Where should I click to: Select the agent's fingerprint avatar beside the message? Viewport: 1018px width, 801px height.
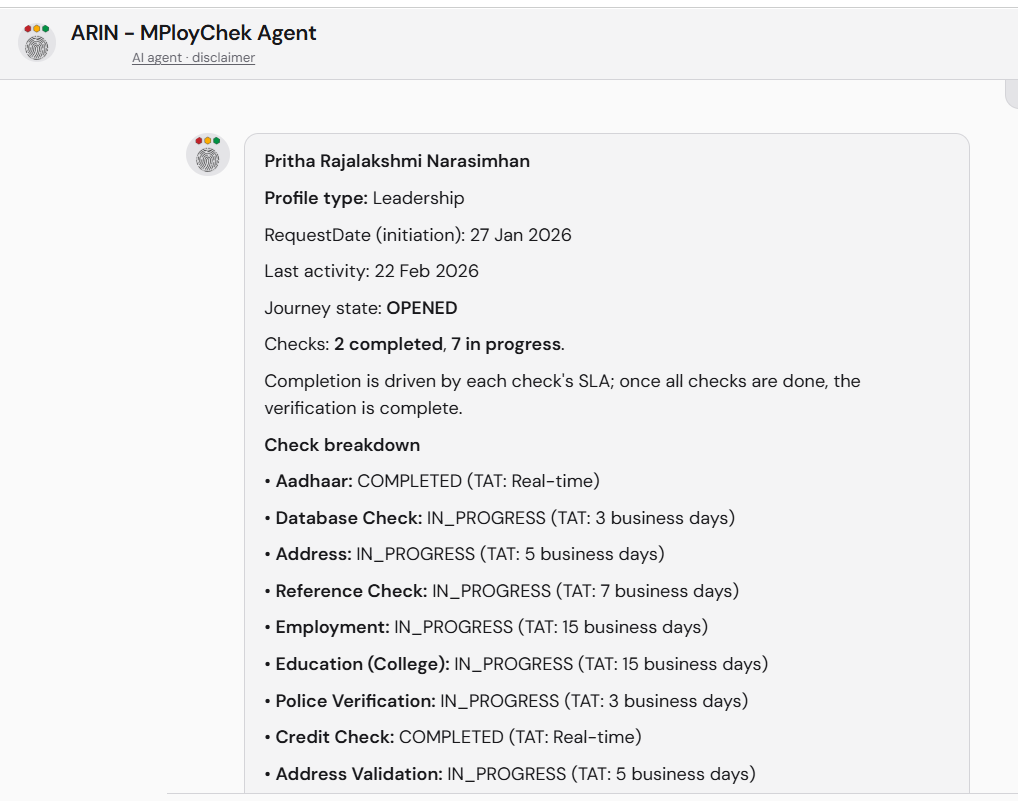(x=207, y=155)
